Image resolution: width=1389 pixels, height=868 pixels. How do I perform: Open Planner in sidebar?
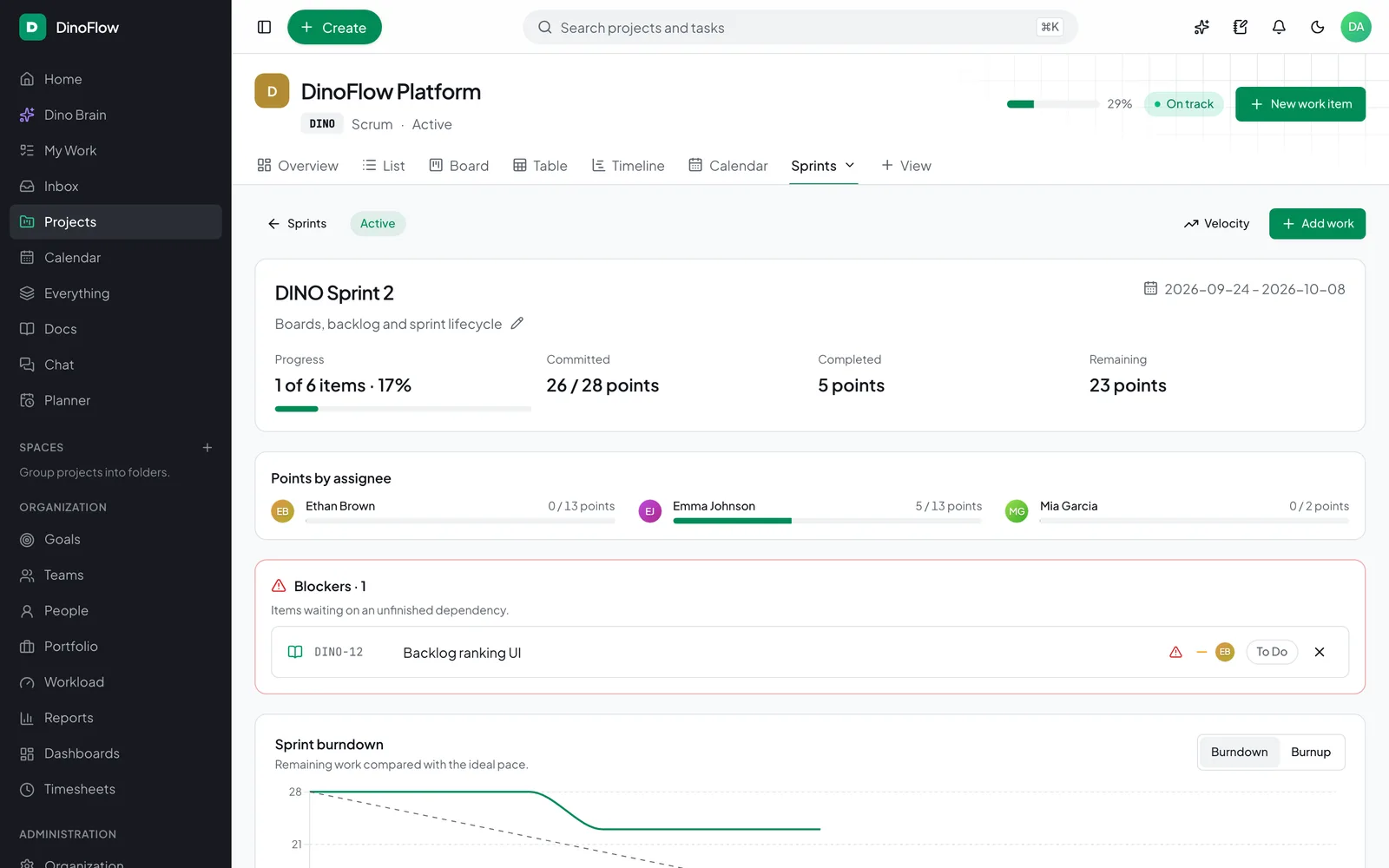coord(115,400)
